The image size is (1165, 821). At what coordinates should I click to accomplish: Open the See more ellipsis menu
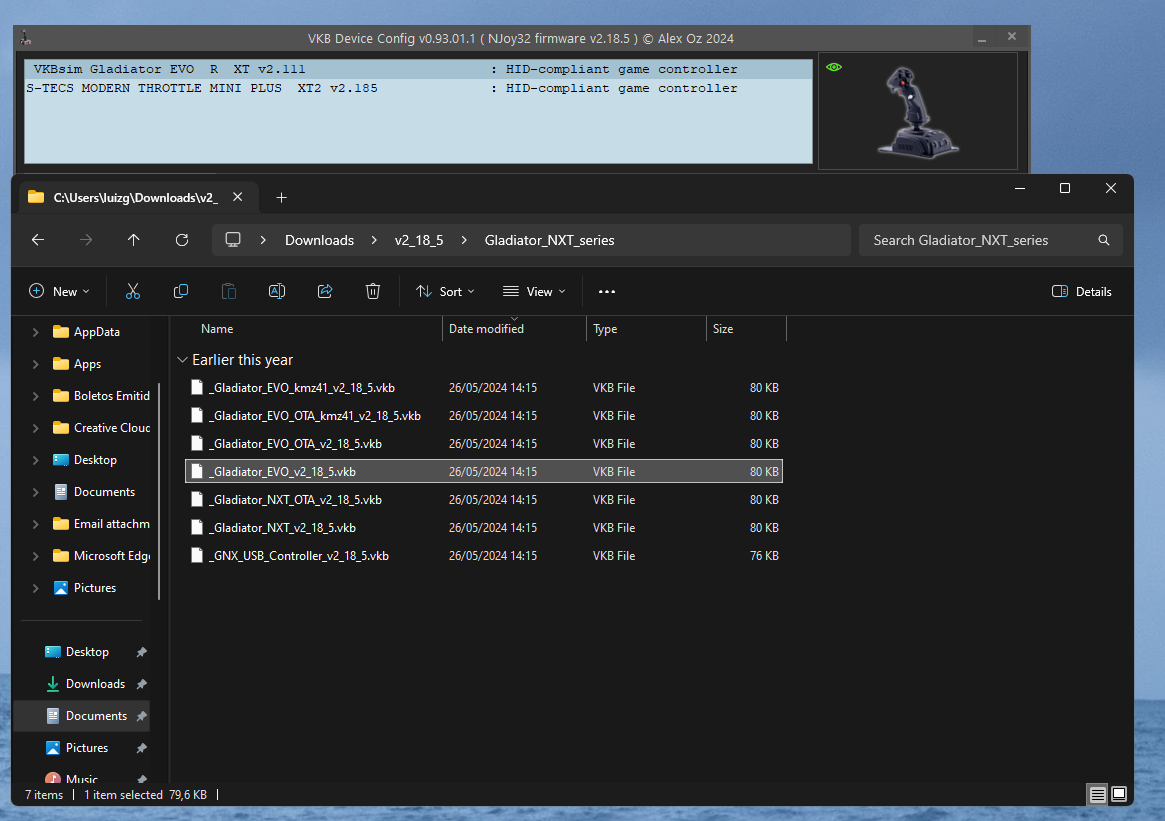point(607,291)
